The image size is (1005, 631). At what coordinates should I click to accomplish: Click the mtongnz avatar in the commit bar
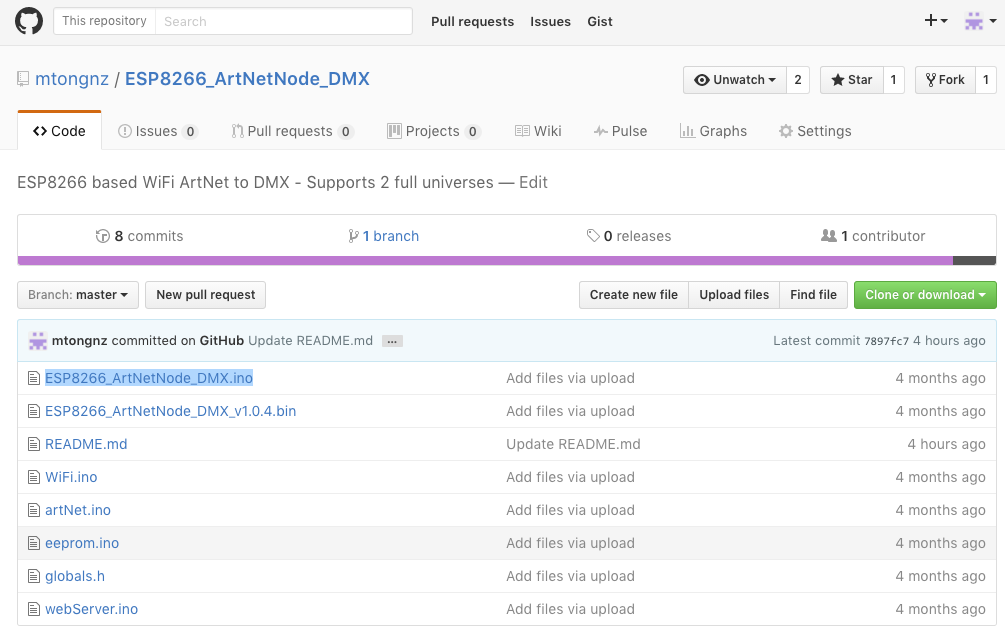pos(38,341)
